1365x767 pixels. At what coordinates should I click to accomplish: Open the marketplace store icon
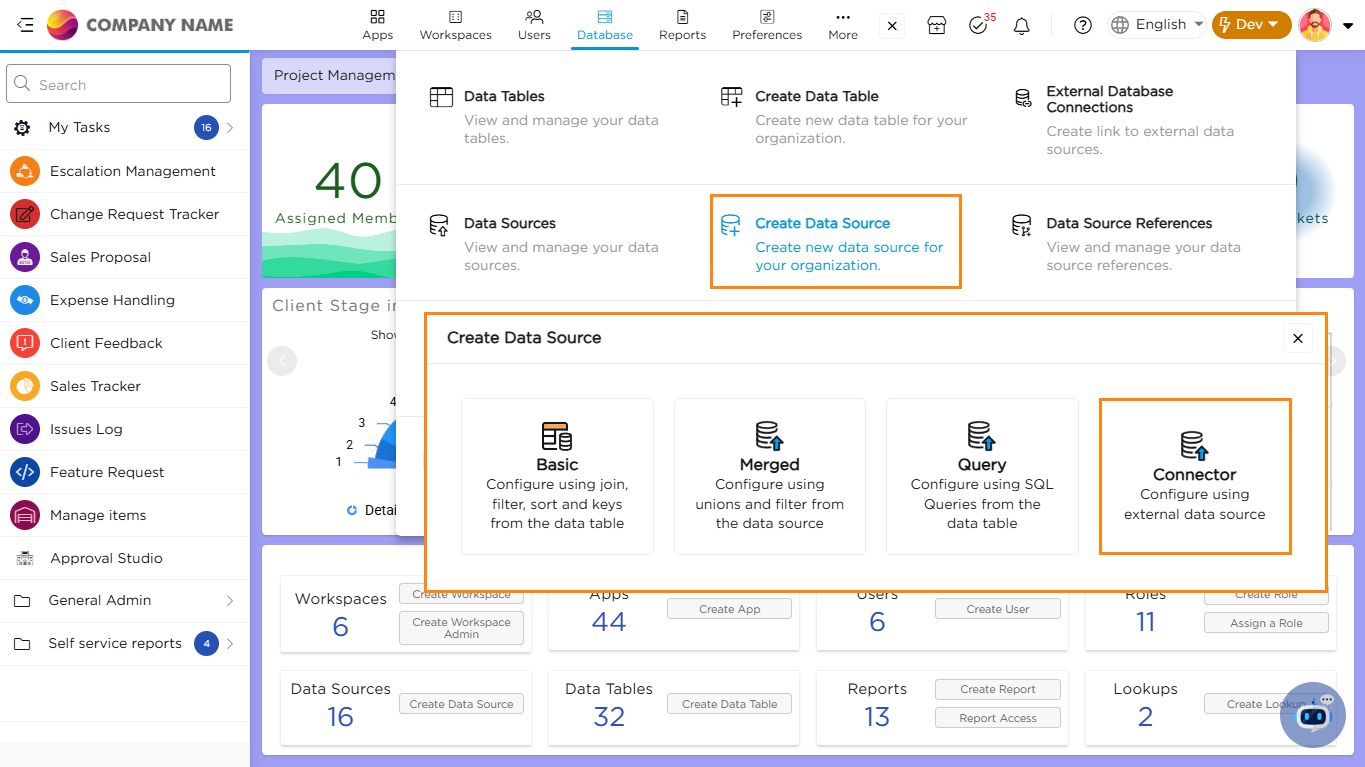point(936,26)
